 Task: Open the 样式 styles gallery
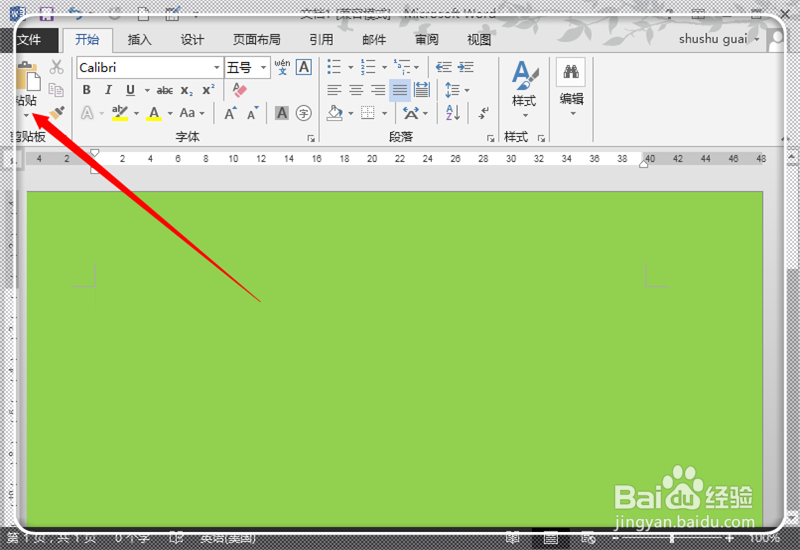(x=524, y=90)
